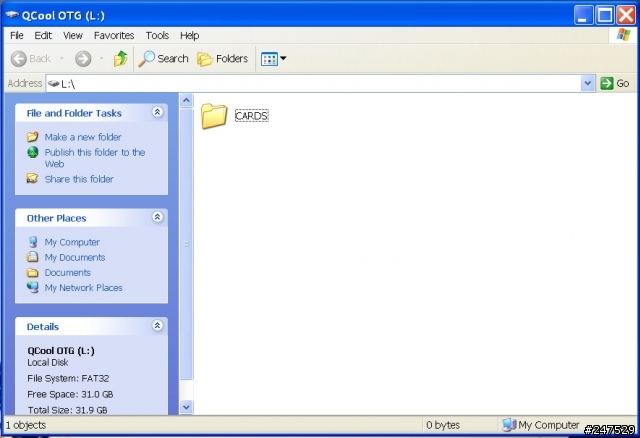Click Share this folder link
Screen dimensions: 640x438
point(79,179)
